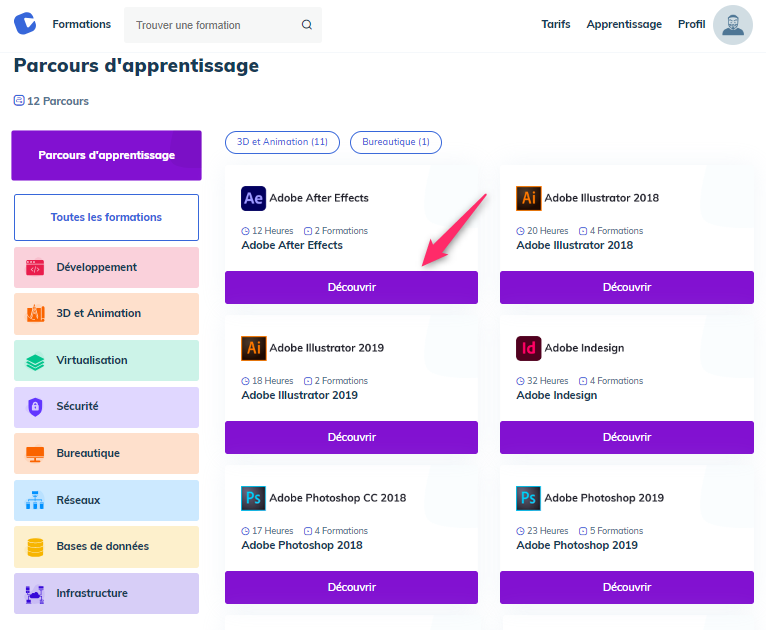Viewport: 766px width, 630px height.
Task: Click the Réseaux network icon
Action: click(35, 500)
